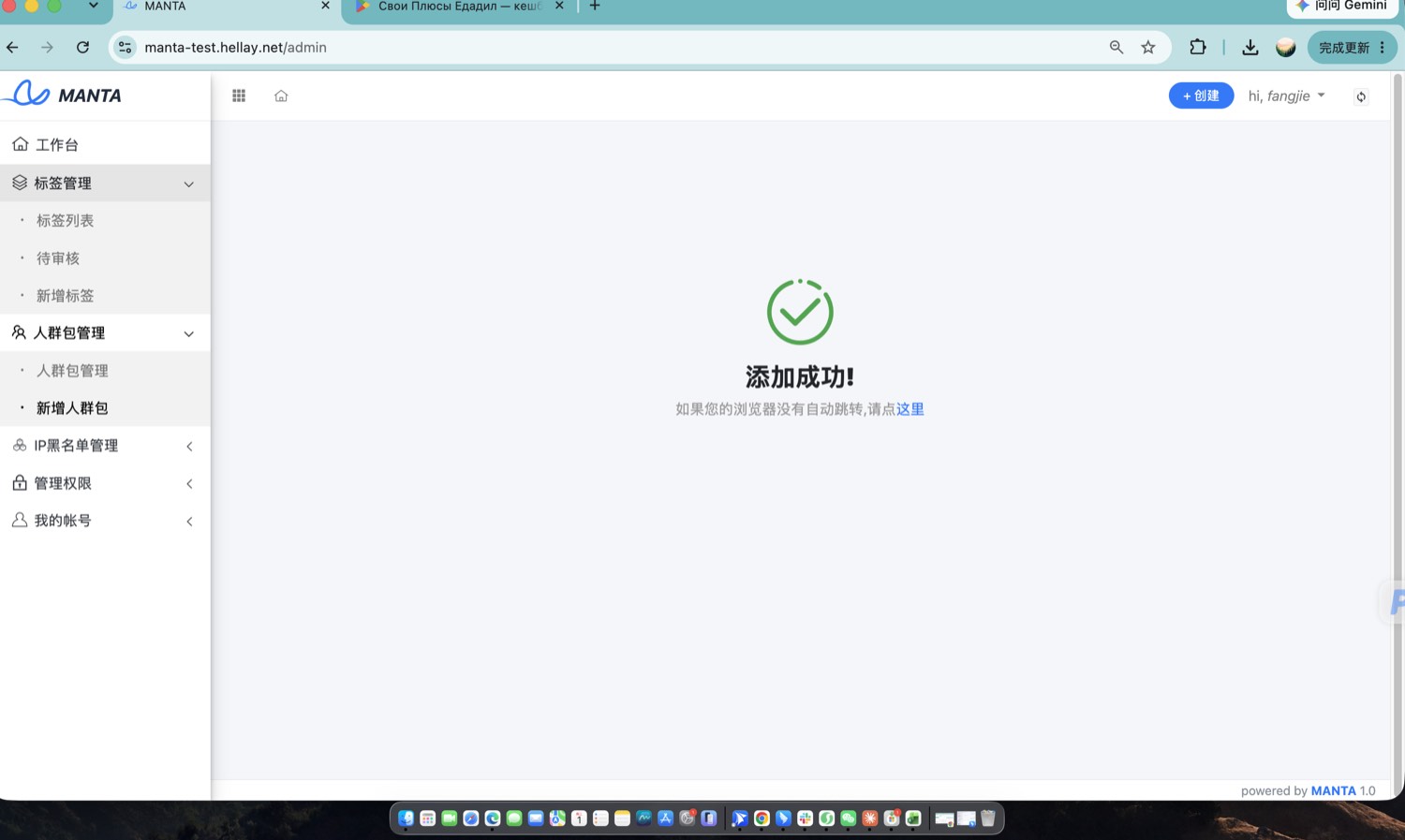
Task: Open 新增标签 in the sidebar
Action: (65, 295)
